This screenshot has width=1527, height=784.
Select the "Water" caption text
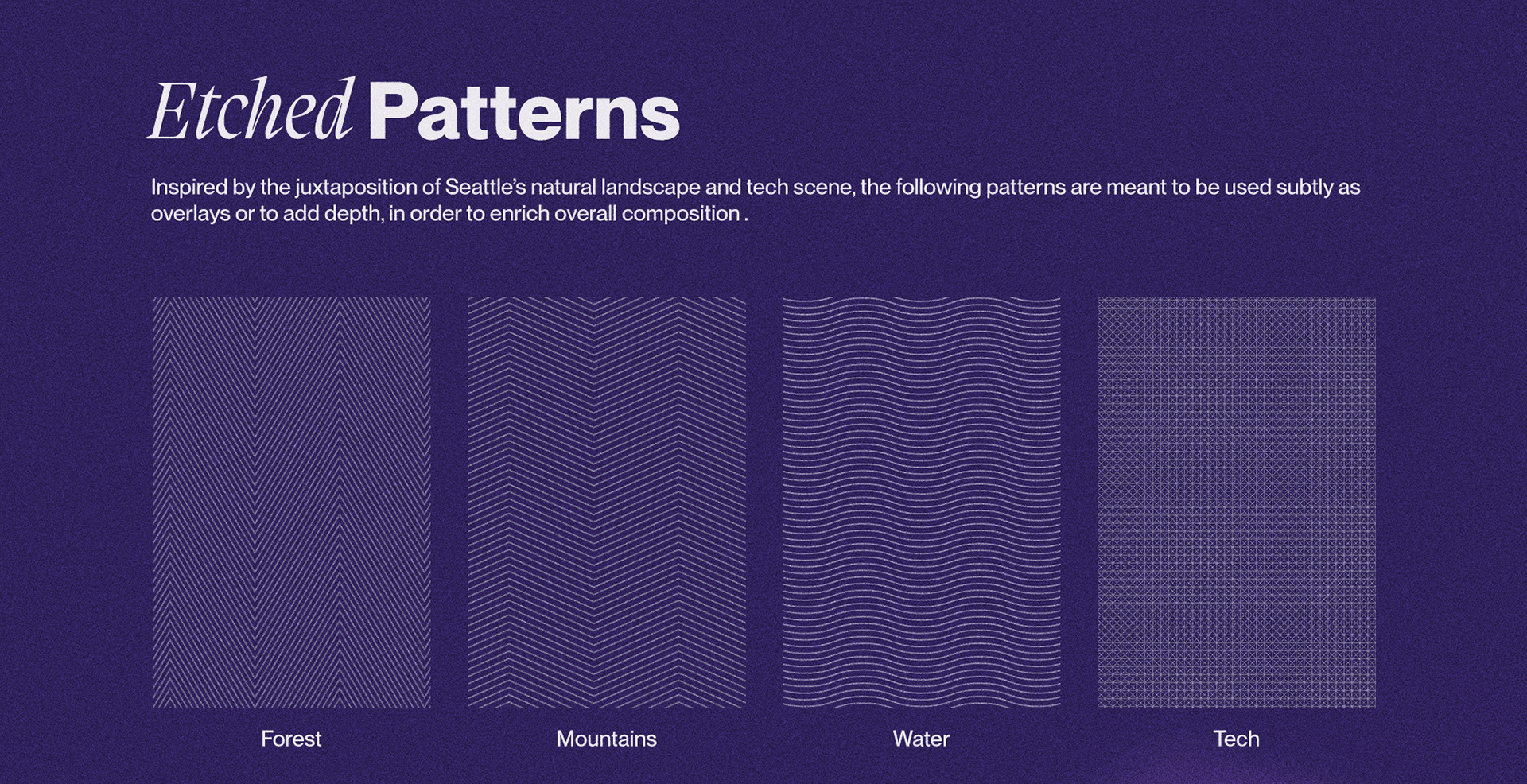(x=921, y=739)
